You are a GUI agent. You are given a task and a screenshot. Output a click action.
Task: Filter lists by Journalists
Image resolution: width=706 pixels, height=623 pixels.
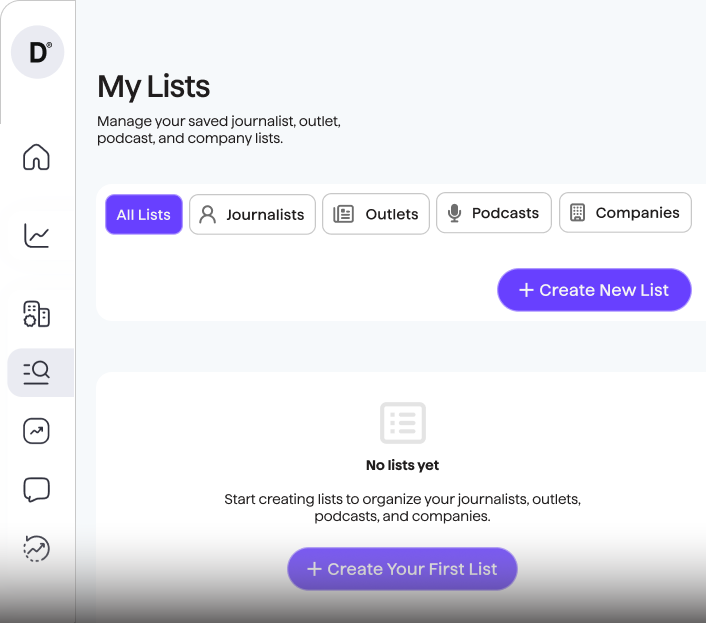(252, 214)
